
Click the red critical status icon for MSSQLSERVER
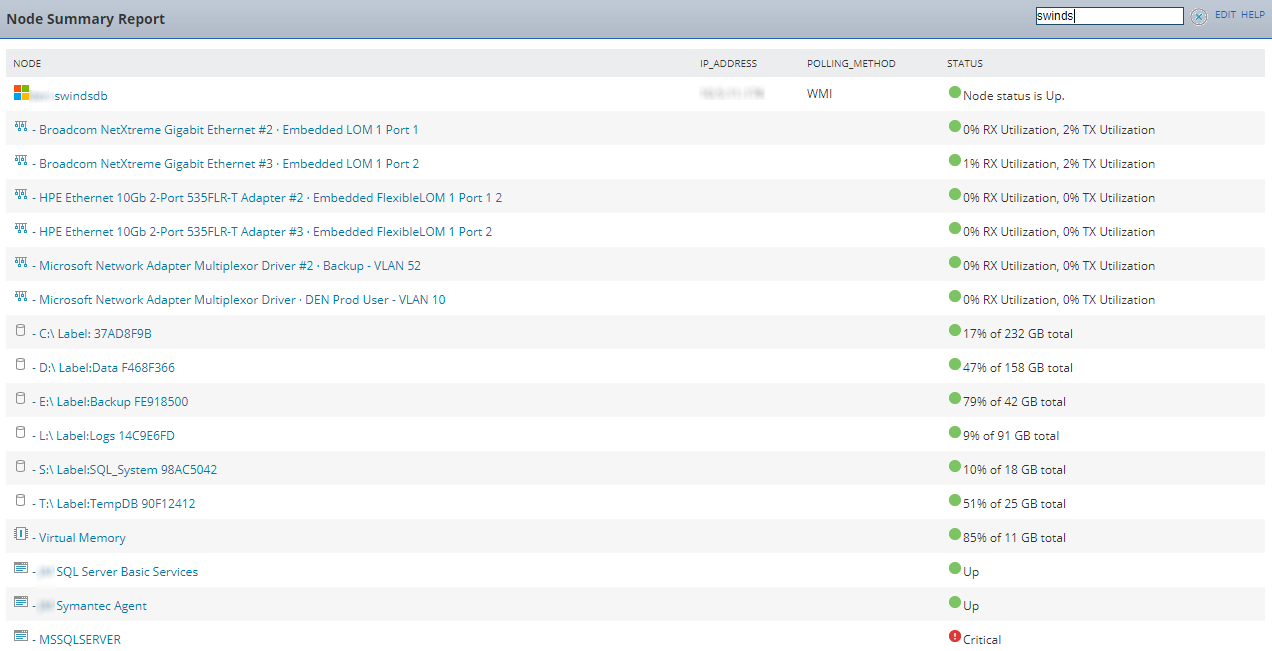click(954, 637)
